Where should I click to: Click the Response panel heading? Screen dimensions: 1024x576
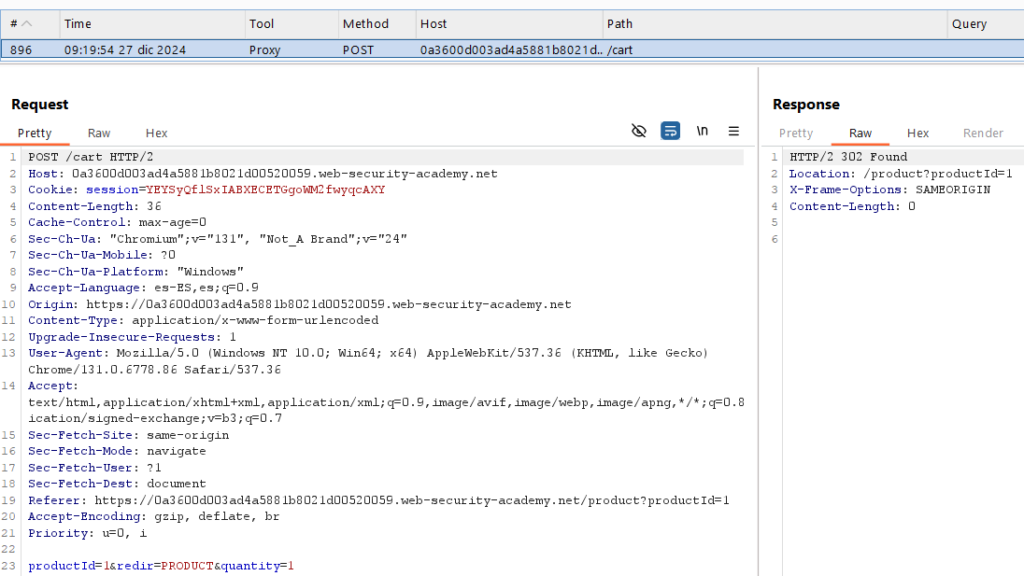click(806, 104)
